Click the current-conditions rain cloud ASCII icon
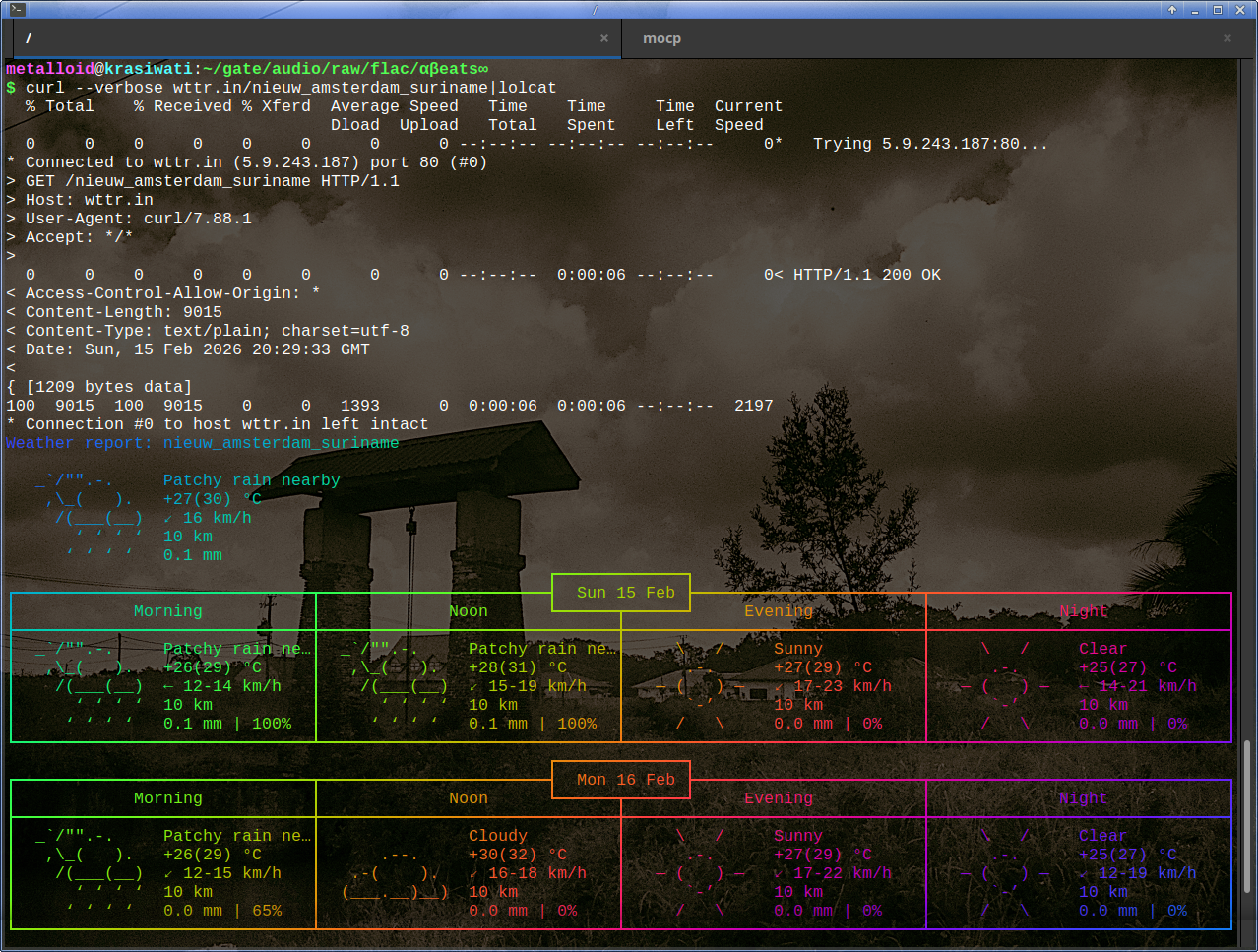Image resolution: width=1258 pixels, height=952 pixels. click(89, 517)
